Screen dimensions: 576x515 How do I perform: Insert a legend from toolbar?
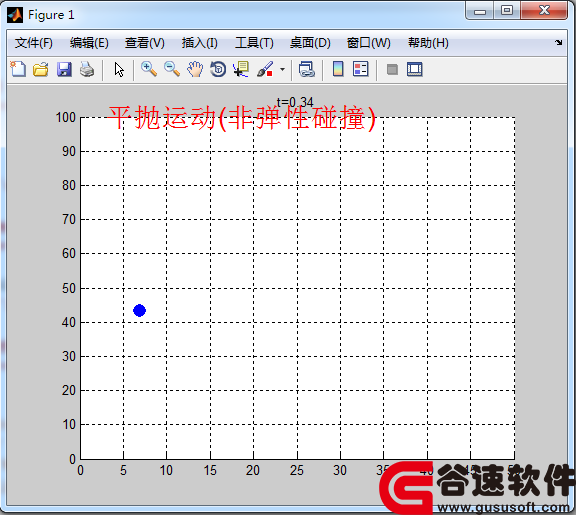360,69
